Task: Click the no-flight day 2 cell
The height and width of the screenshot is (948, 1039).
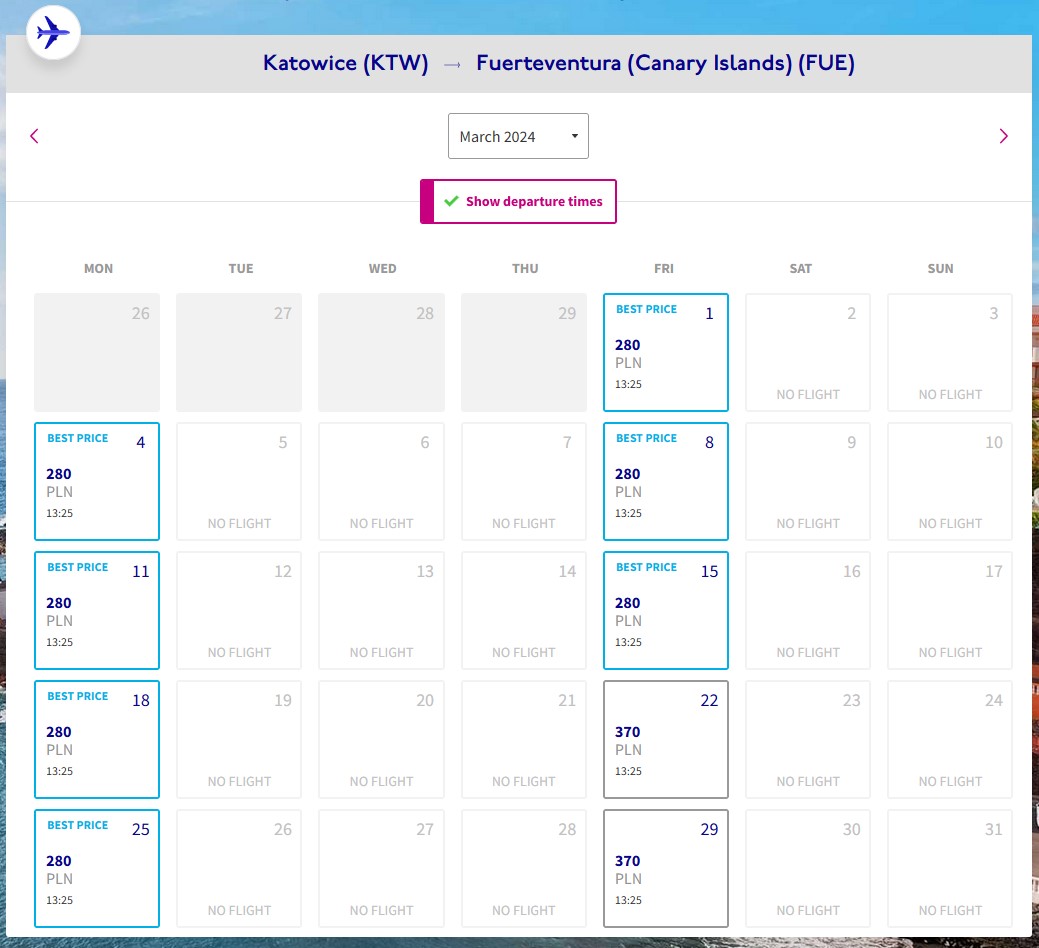Action: [x=808, y=352]
